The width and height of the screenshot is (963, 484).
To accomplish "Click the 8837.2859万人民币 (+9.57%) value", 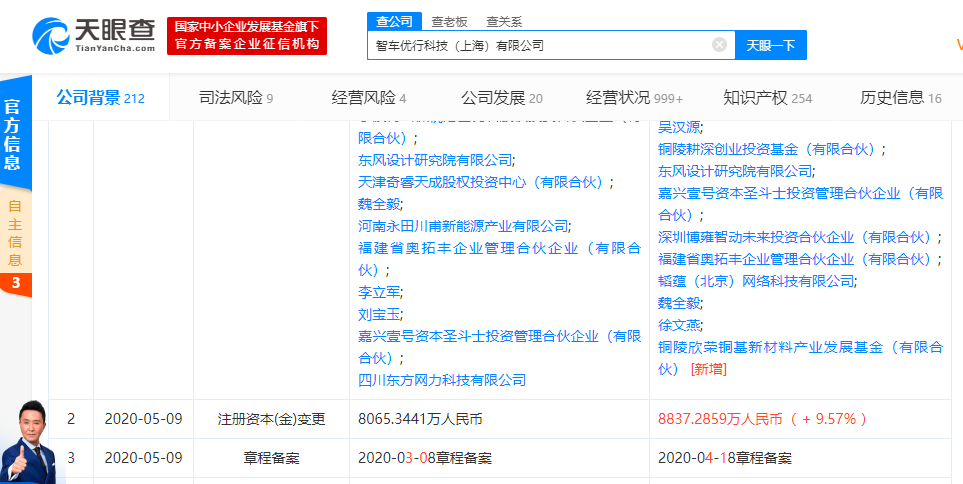I will [x=762, y=420].
